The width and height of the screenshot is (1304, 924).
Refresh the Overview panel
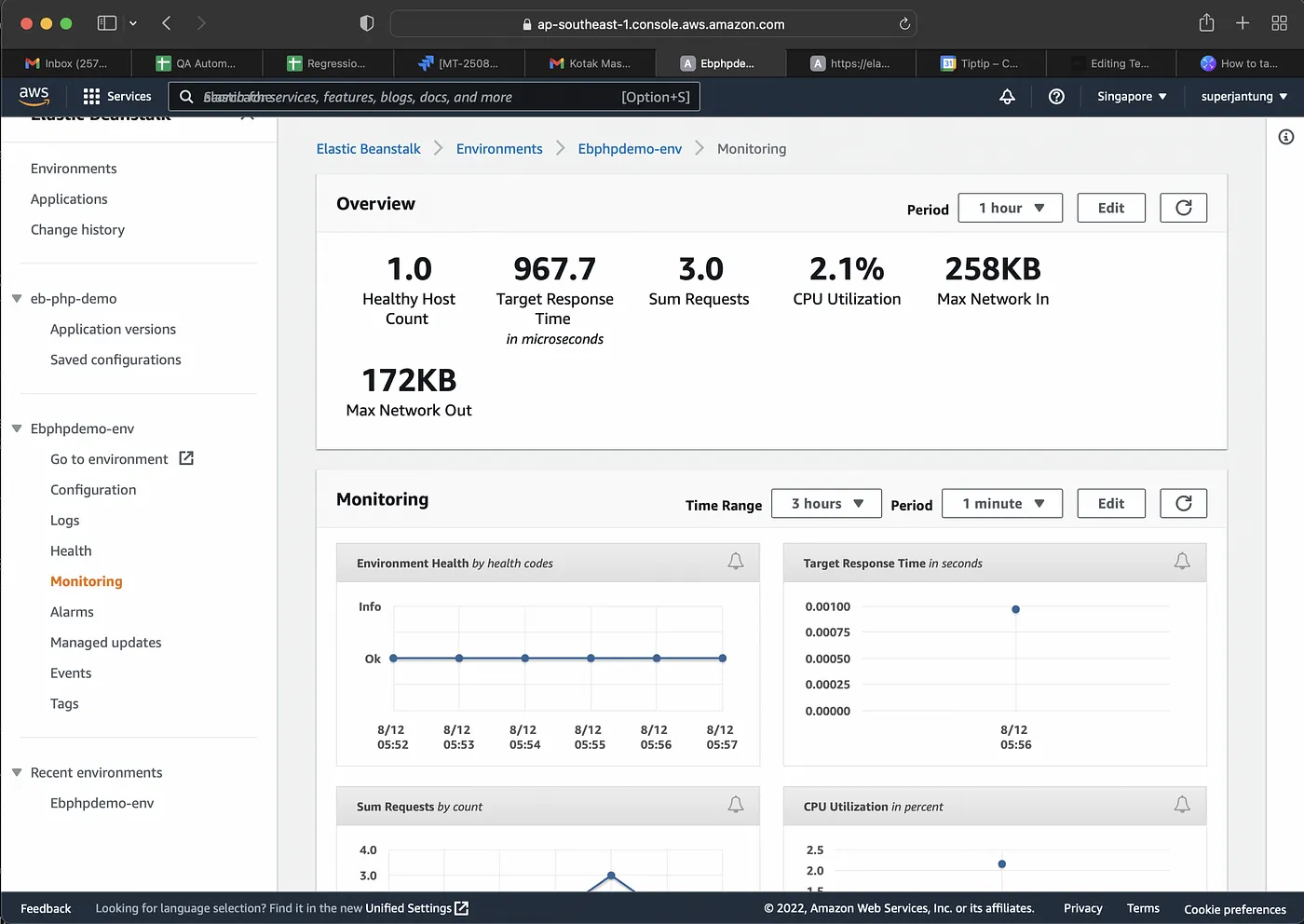(x=1183, y=208)
